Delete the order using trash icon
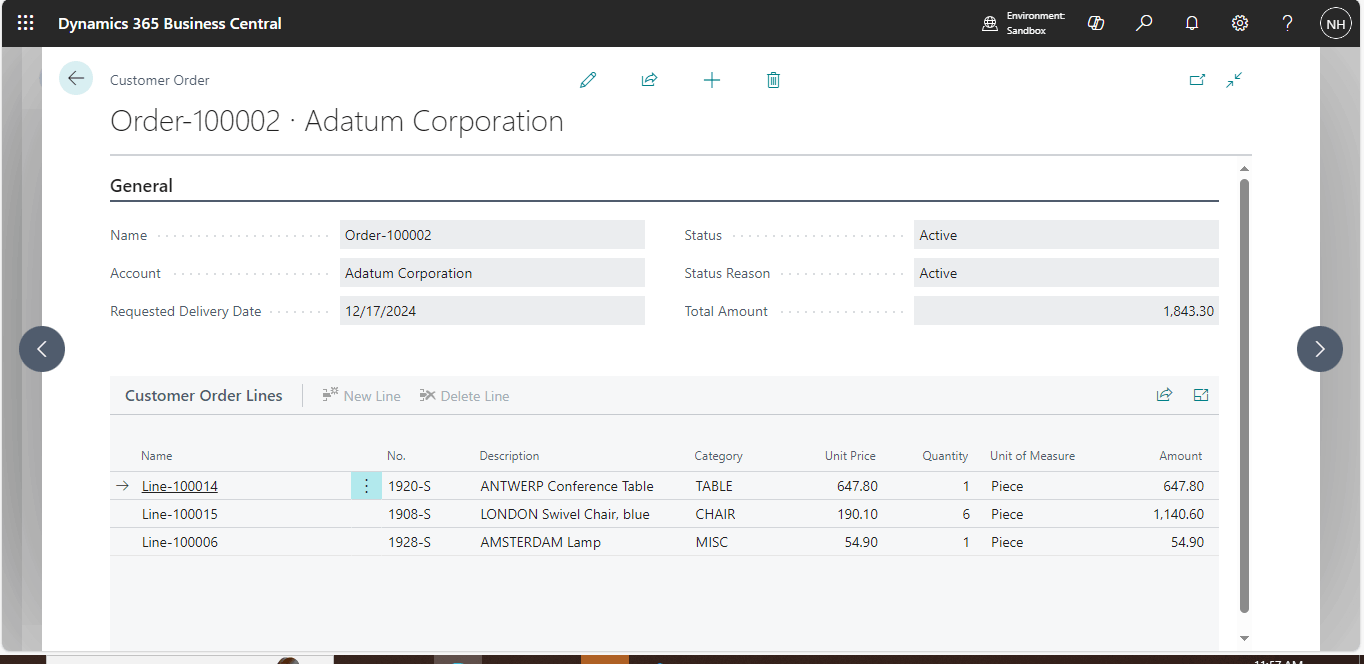 [x=773, y=80]
